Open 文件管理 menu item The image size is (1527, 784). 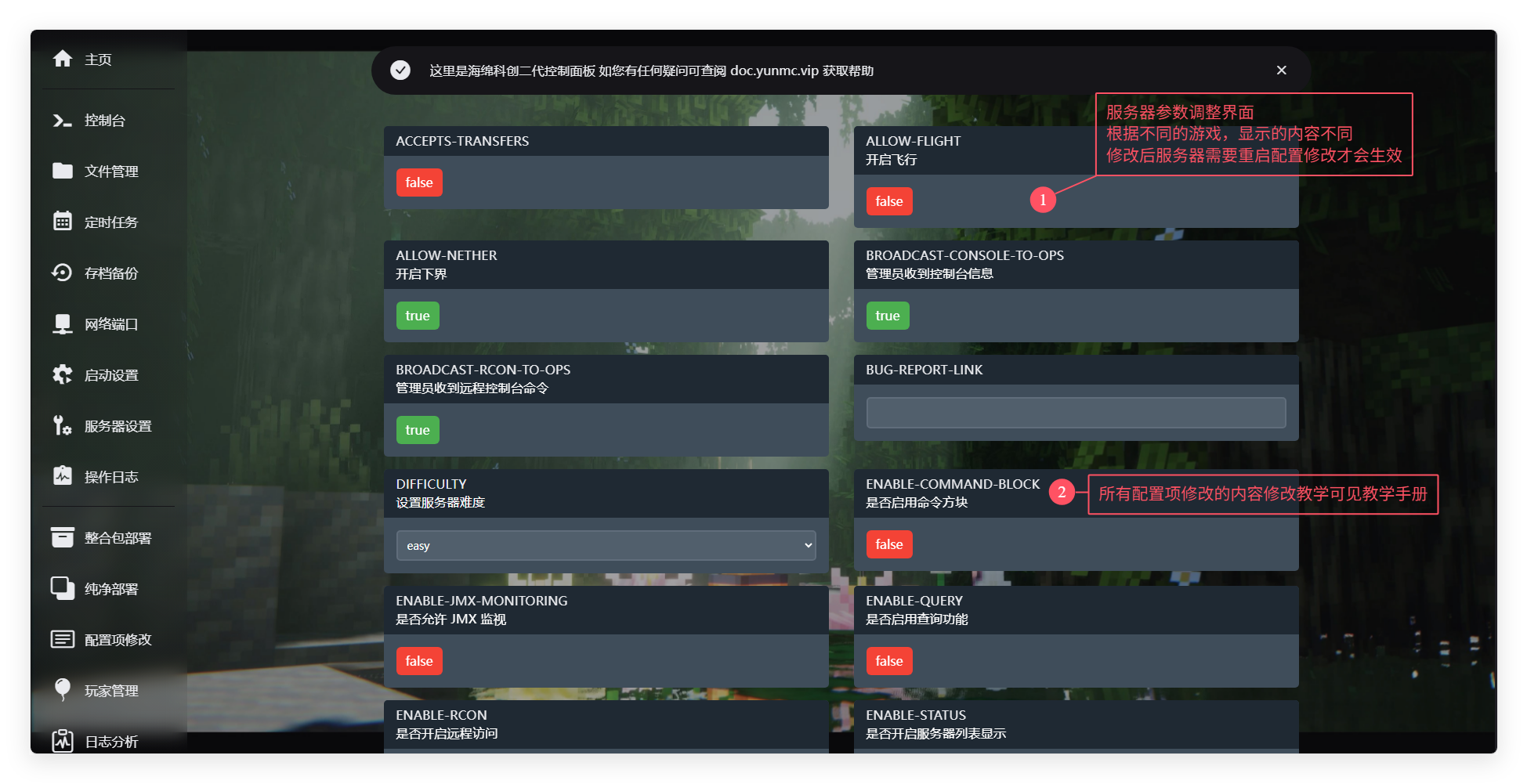pos(111,172)
